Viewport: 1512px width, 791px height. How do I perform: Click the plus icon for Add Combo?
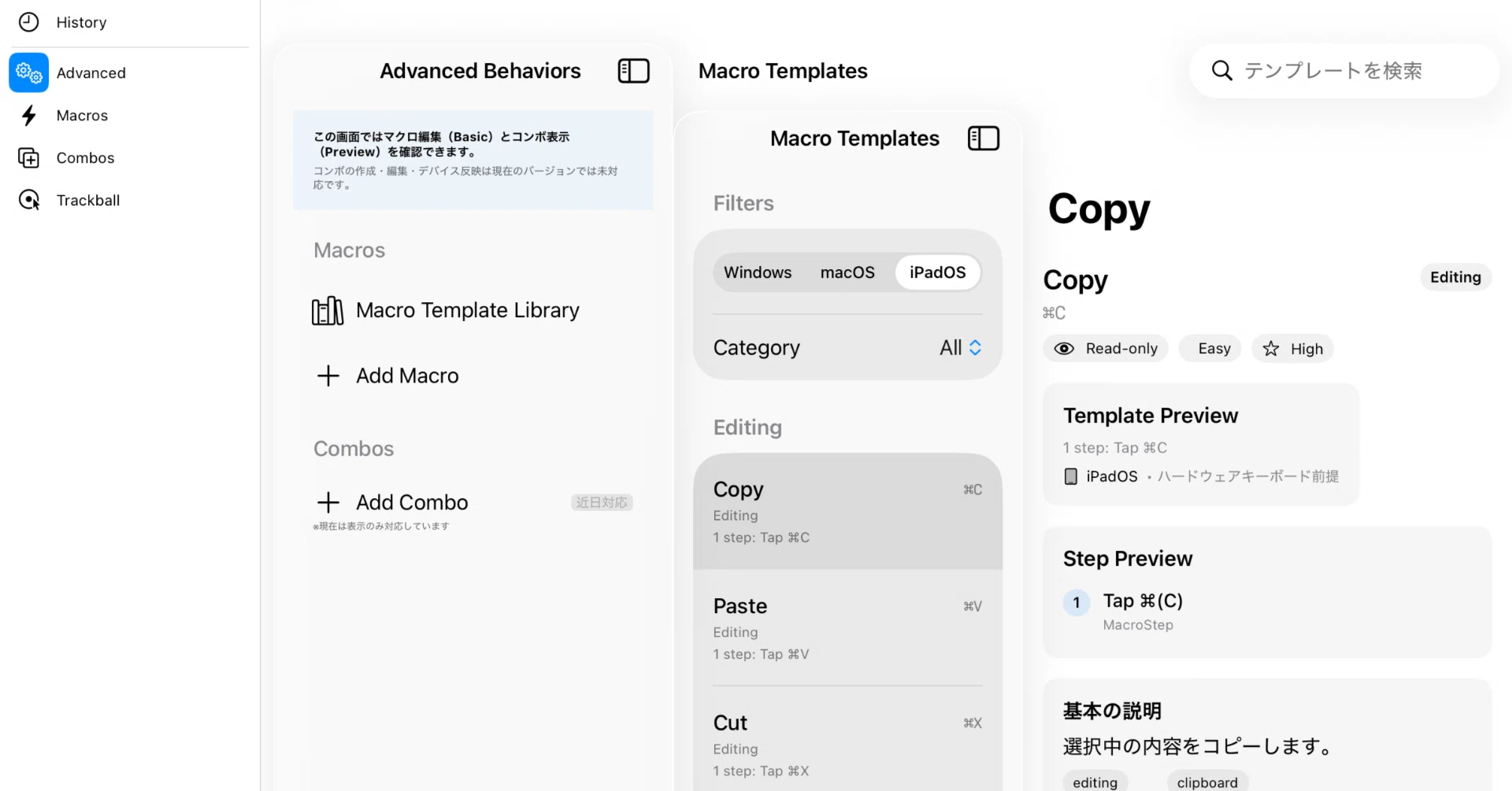pyautogui.click(x=328, y=502)
